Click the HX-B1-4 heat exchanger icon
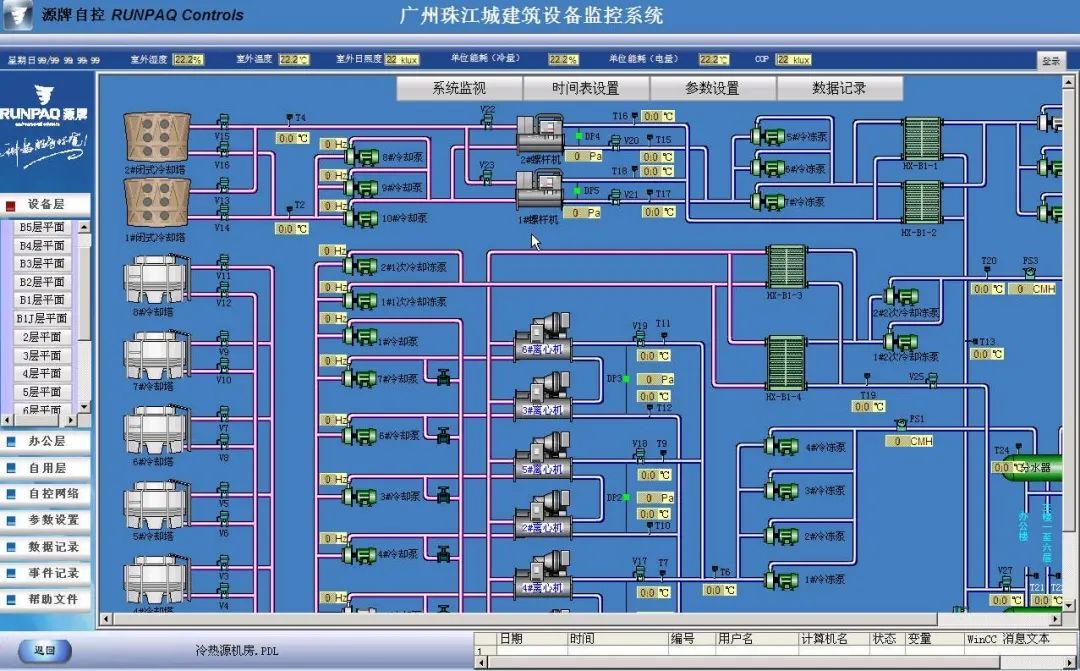The width and height of the screenshot is (1080, 671). (785, 363)
